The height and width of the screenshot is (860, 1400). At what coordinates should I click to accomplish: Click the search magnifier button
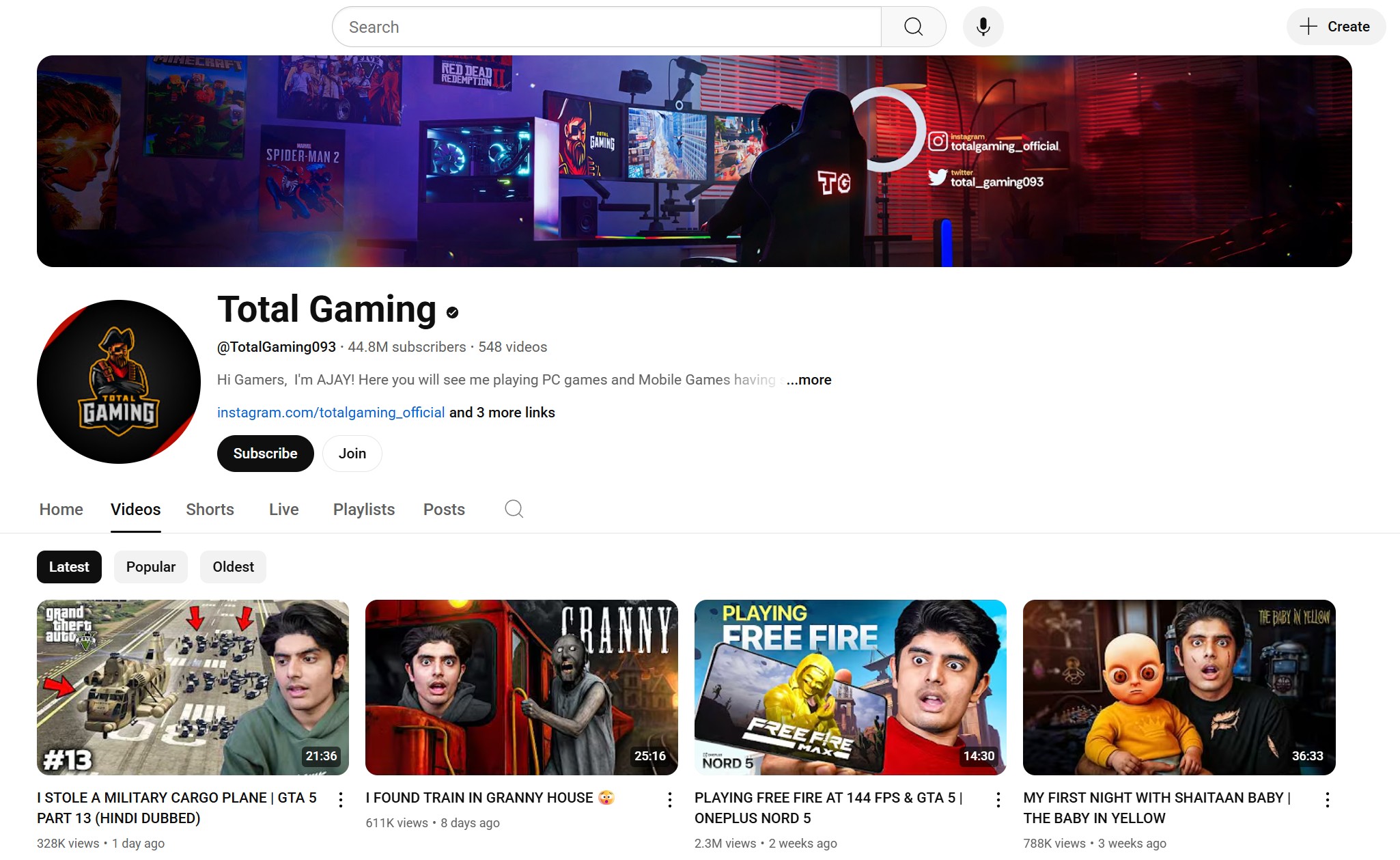[913, 27]
